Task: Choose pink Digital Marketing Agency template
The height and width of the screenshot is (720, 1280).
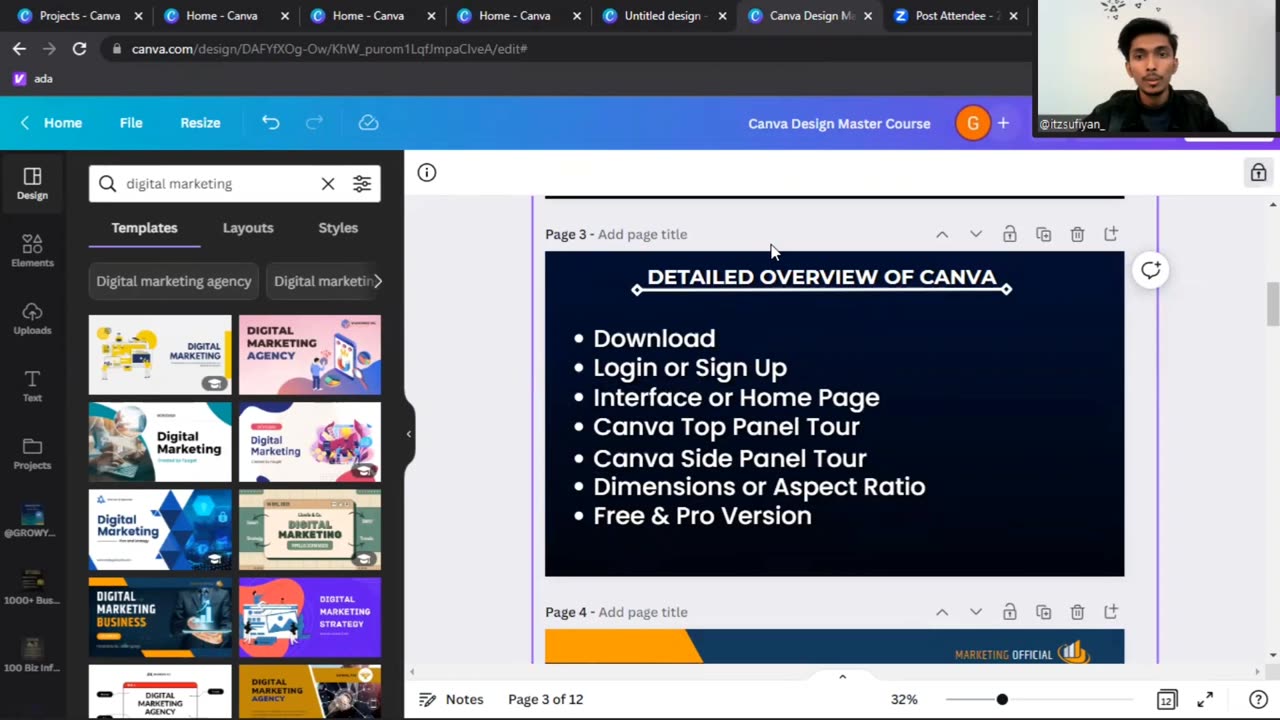Action: point(310,355)
